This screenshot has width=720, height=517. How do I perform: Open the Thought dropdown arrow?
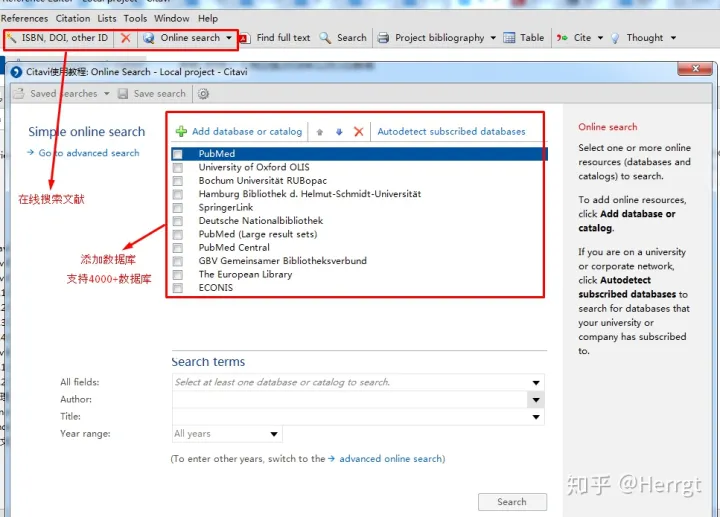click(673, 38)
